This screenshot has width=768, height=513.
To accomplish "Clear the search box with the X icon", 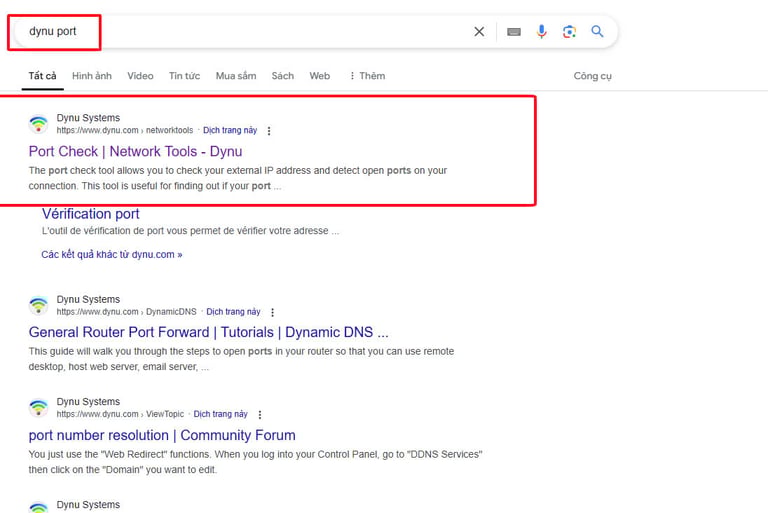I will click(479, 32).
